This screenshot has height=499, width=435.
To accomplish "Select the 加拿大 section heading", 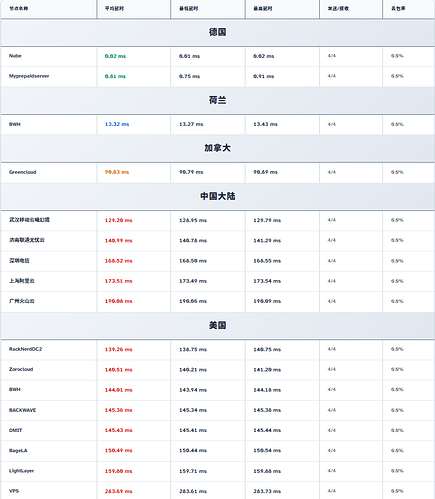I will (217, 148).
